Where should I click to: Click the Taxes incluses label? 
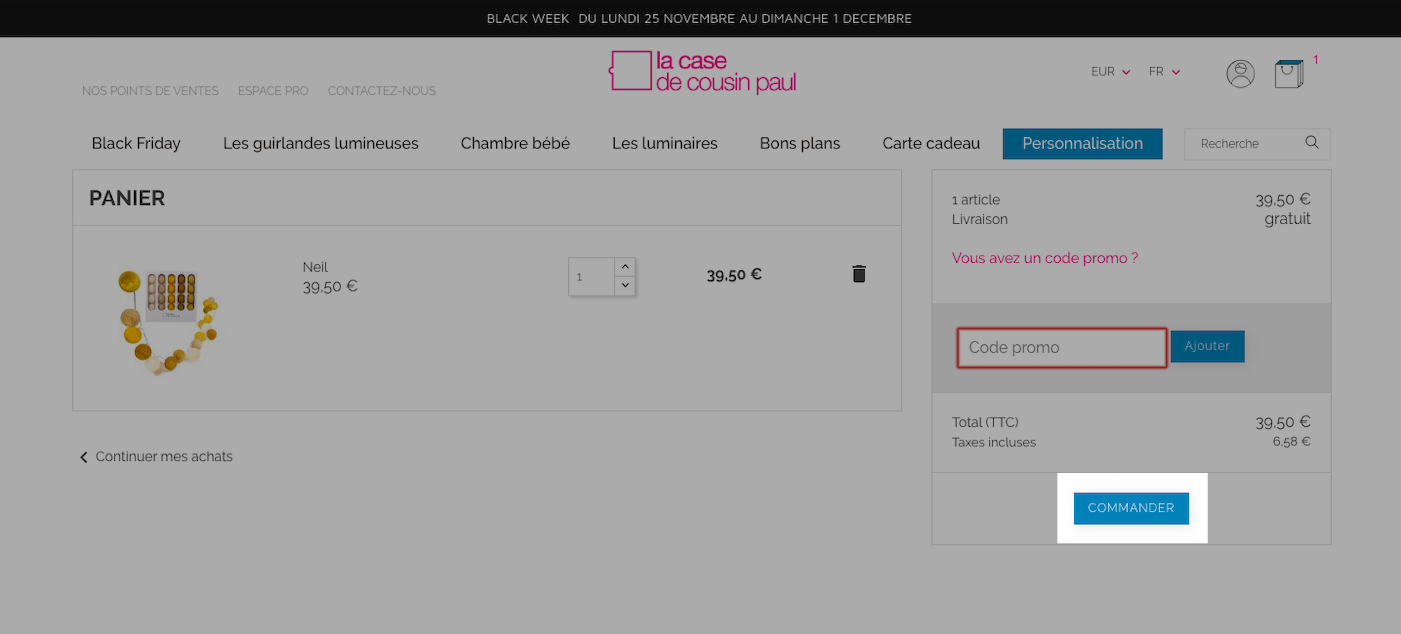click(994, 442)
